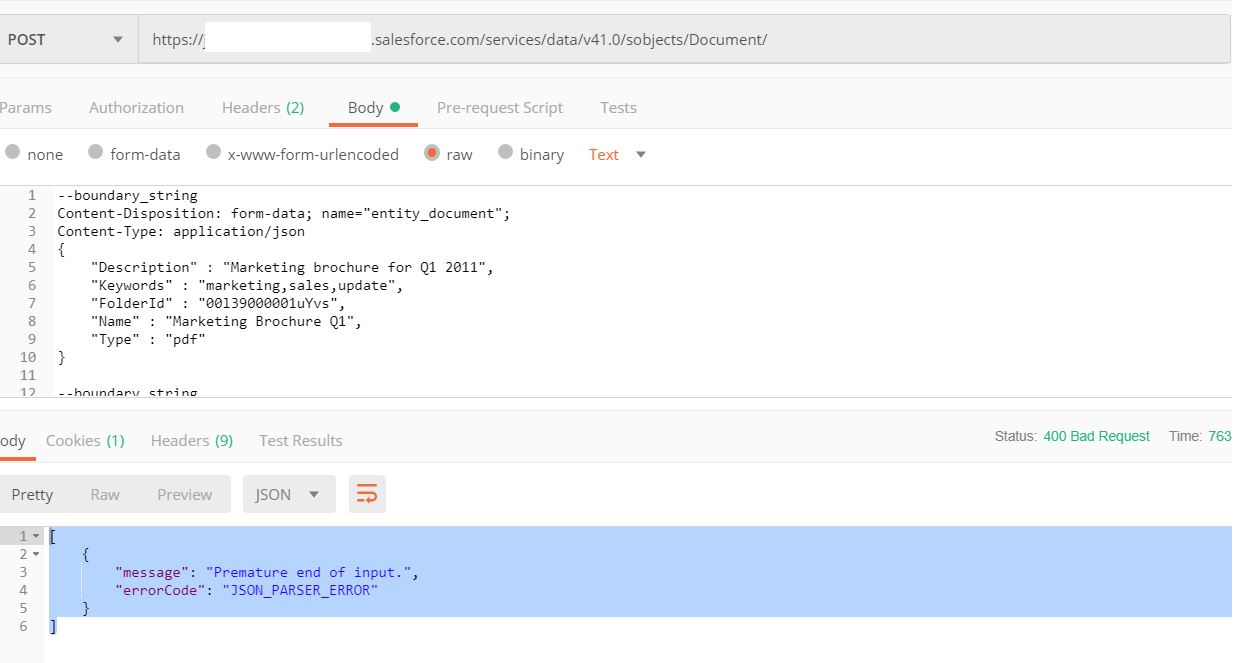Open the response Cookies (1) tab
The image size is (1251, 663).
[85, 441]
